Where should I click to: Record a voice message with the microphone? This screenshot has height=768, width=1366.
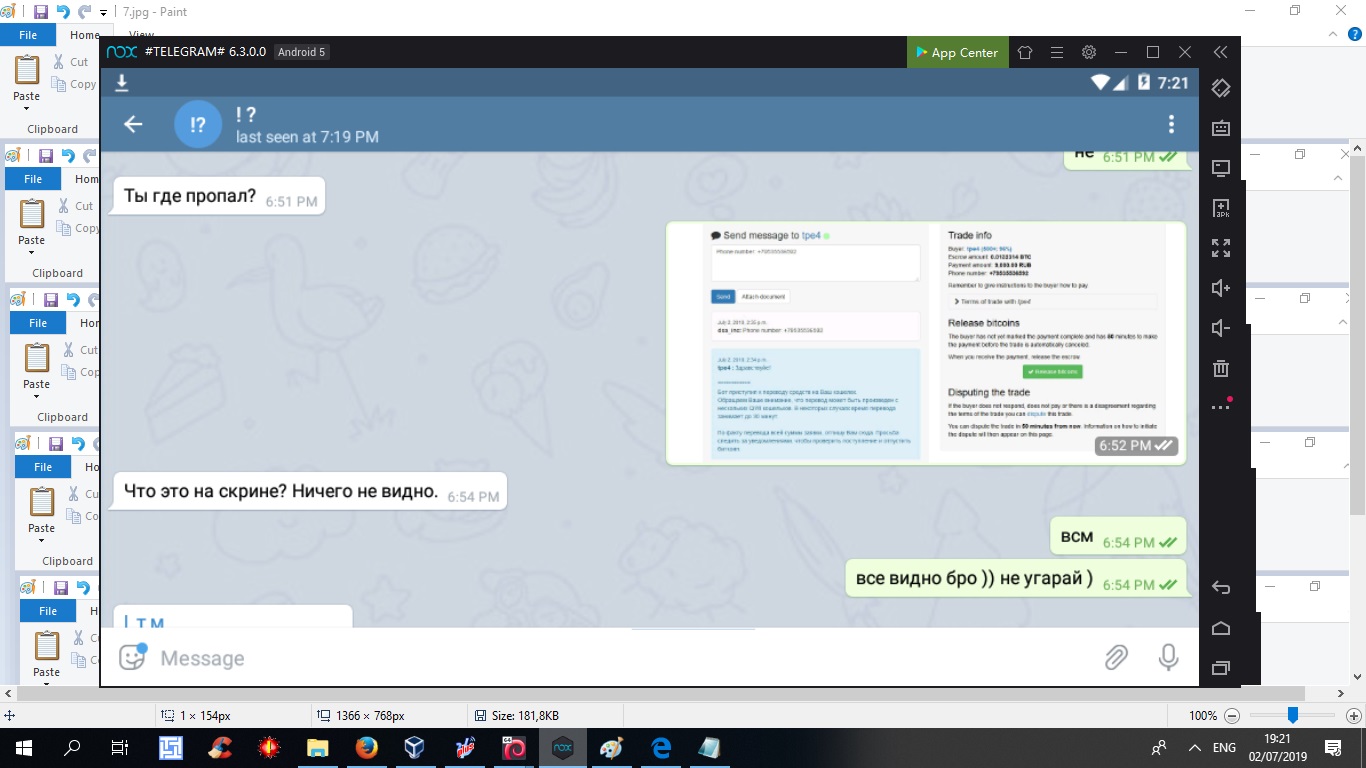[1167, 657]
